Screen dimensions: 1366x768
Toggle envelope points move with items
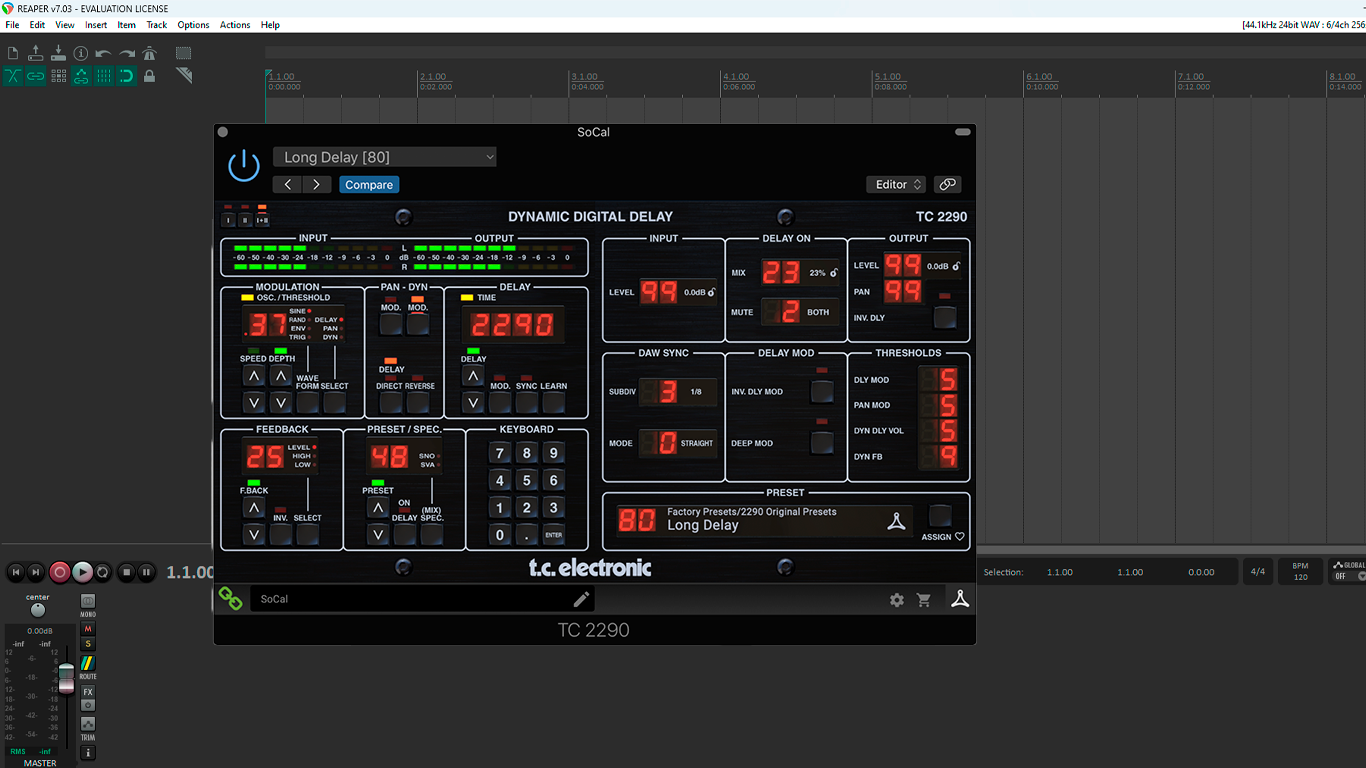pos(81,76)
